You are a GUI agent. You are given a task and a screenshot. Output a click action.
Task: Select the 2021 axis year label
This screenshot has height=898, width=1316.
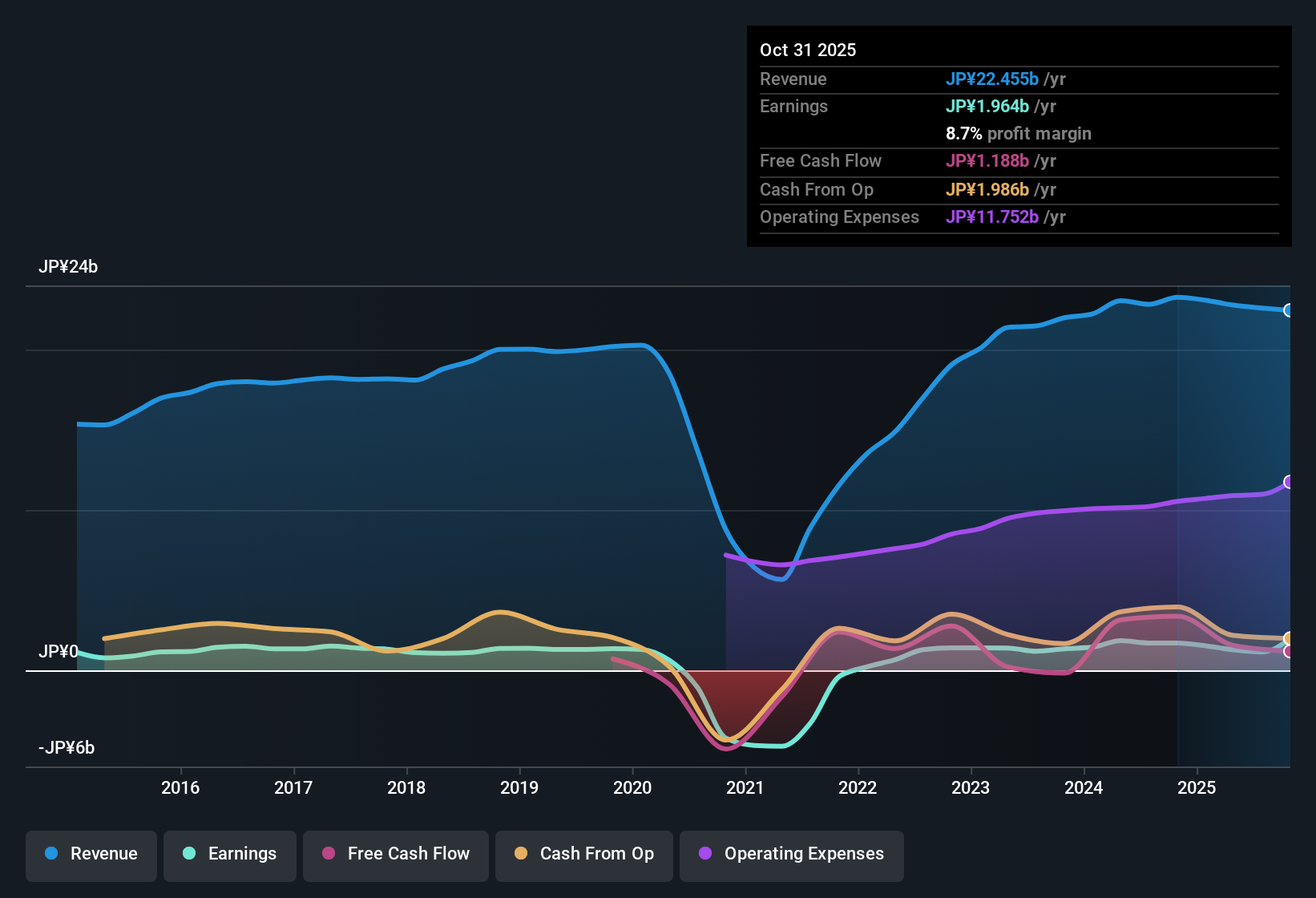click(x=745, y=788)
